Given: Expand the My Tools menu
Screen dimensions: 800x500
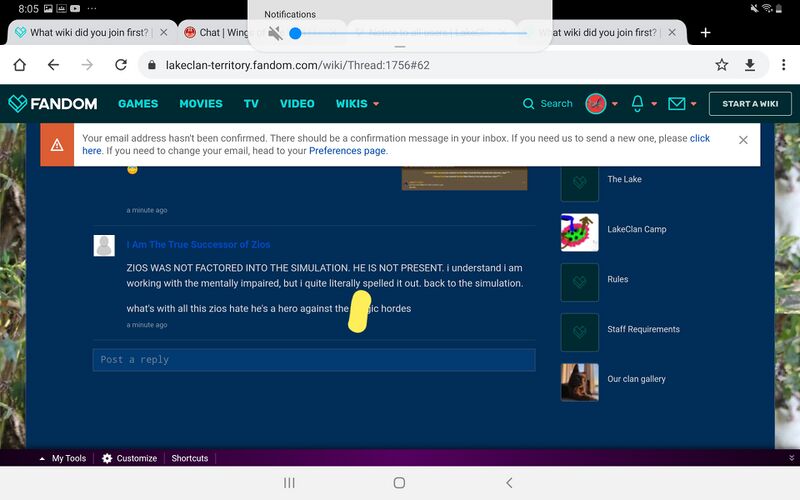Looking at the screenshot, I should 62,458.
